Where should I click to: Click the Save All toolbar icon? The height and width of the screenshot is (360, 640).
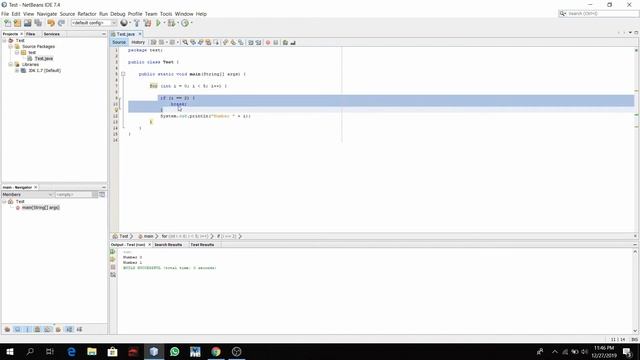pyautogui.click(x=38, y=23)
